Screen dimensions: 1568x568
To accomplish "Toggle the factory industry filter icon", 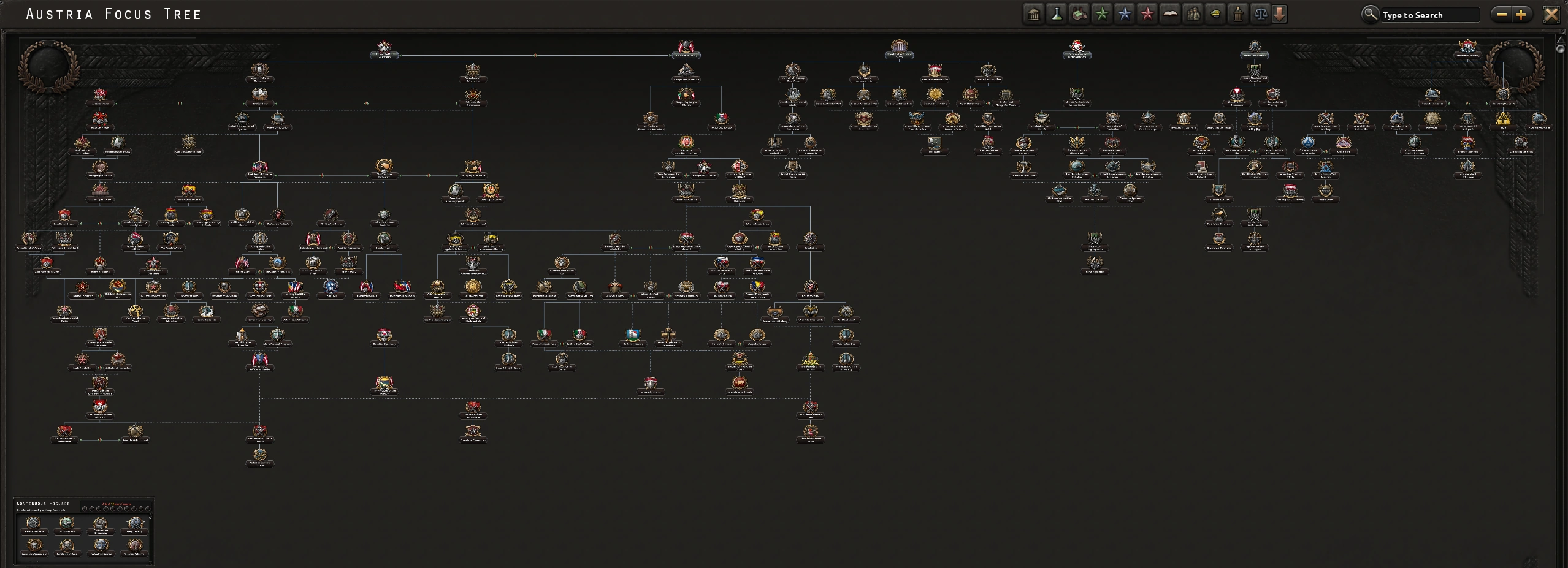I will click(x=1079, y=14).
